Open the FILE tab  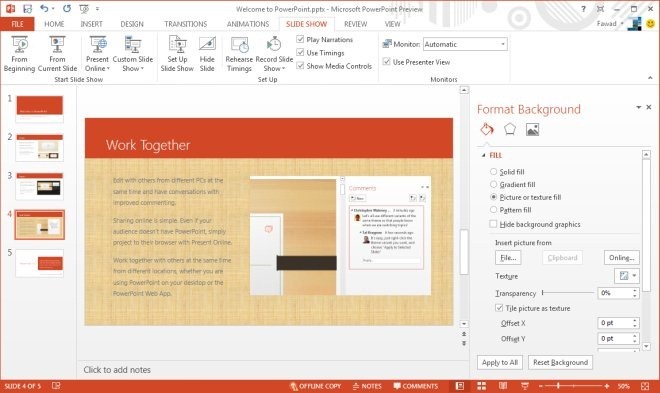coord(17,24)
